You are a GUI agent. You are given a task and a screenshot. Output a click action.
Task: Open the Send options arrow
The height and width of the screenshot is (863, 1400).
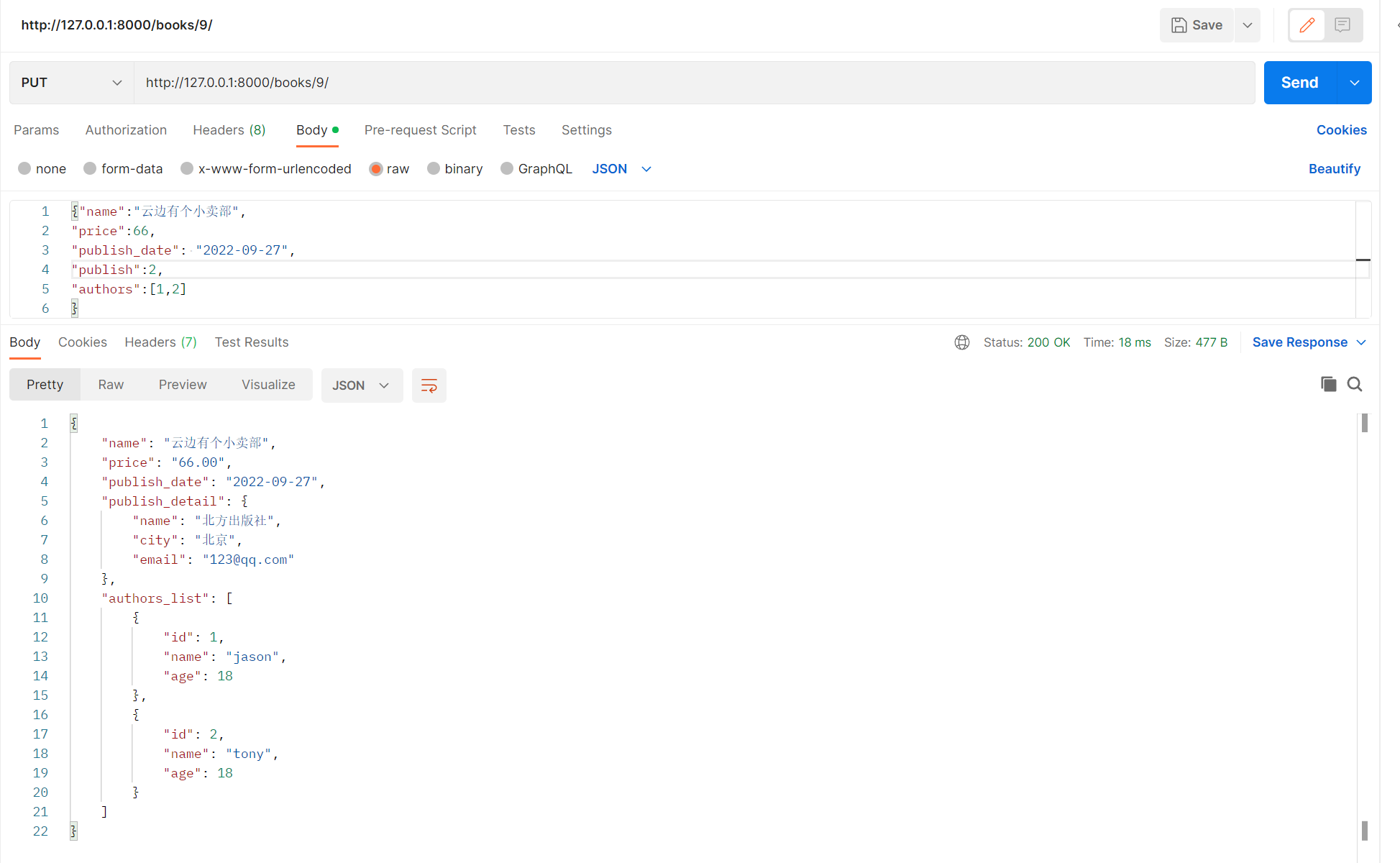click(x=1354, y=83)
